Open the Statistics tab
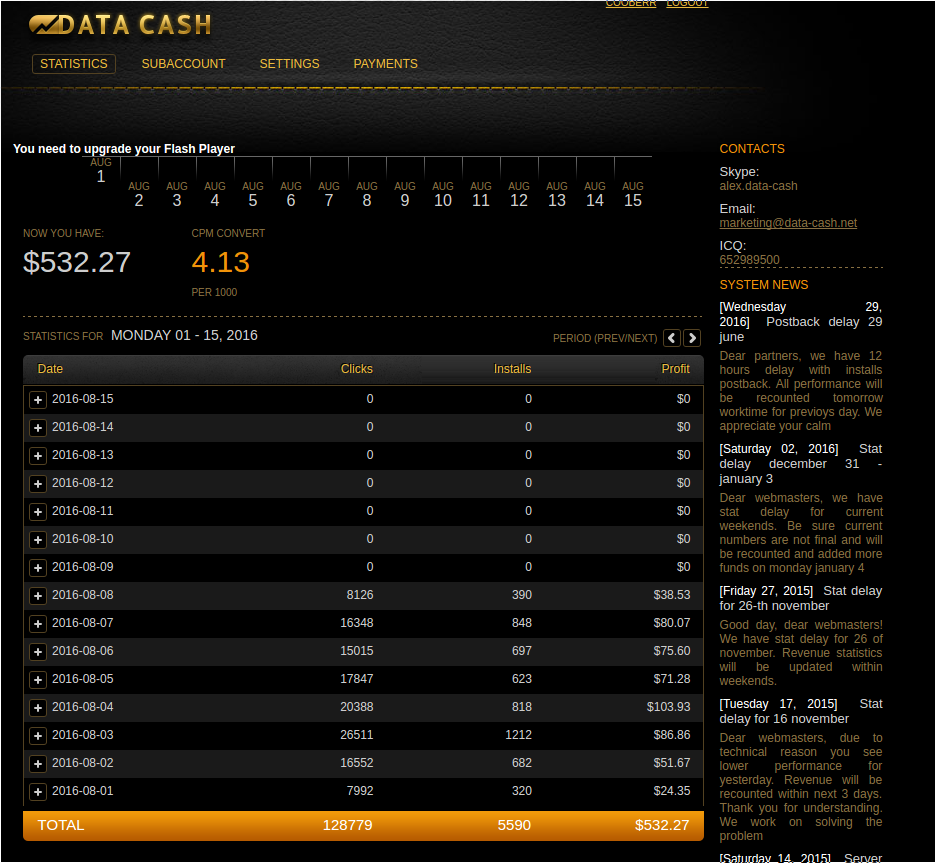Screen dimensions: 936x863 point(73,64)
